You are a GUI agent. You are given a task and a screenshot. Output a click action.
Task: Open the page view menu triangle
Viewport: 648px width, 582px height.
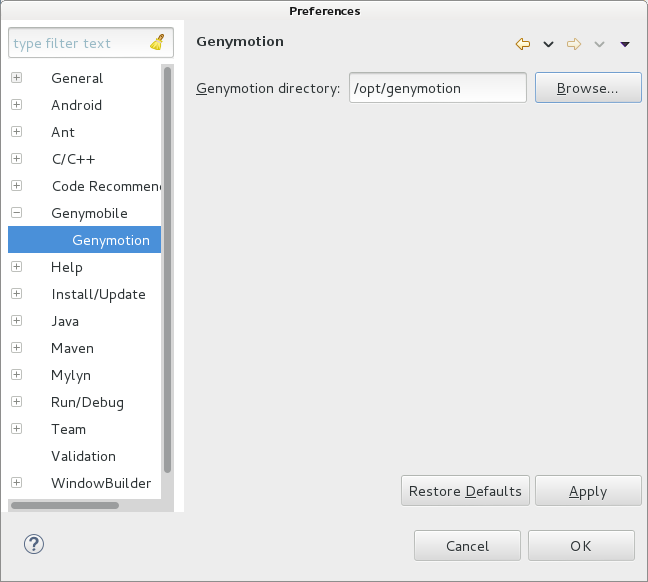(x=625, y=44)
